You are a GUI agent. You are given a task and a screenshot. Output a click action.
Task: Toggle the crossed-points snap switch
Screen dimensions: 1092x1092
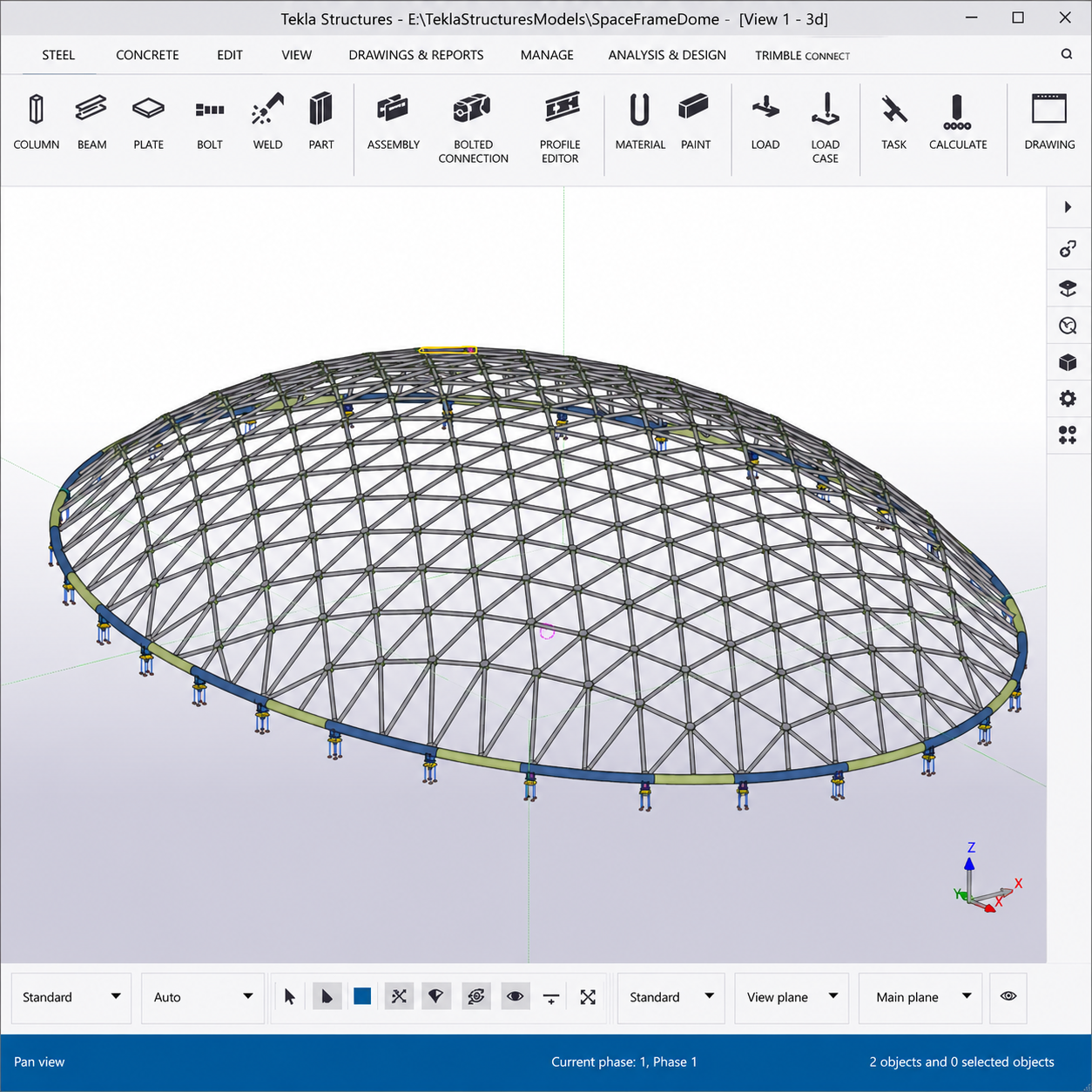click(x=399, y=997)
